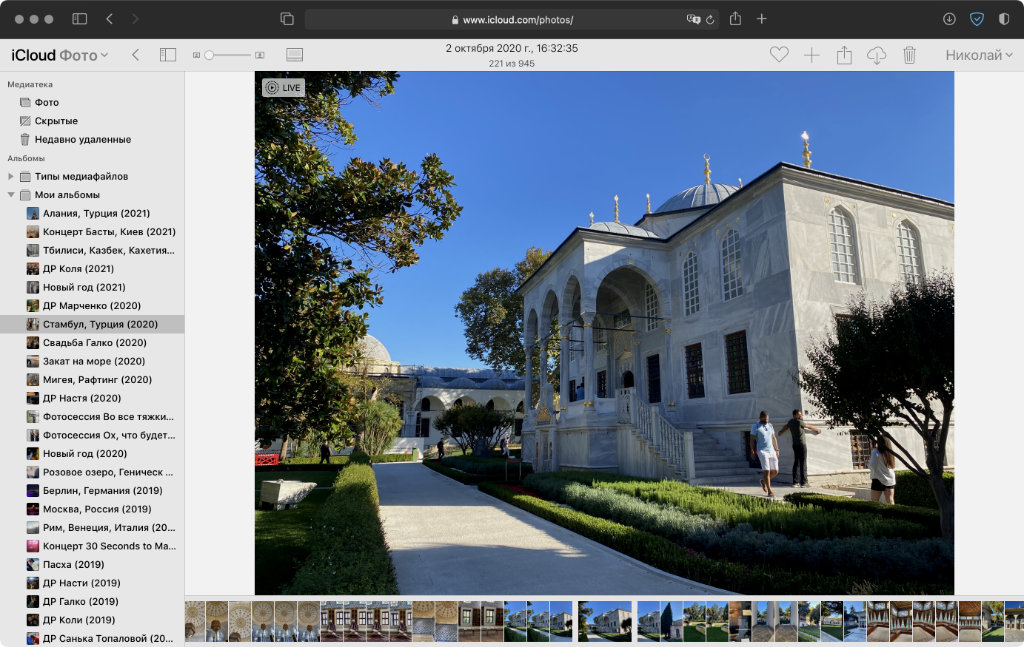The image size is (1024, 647).
Task: Show Safari downloads icon
Action: click(950, 19)
